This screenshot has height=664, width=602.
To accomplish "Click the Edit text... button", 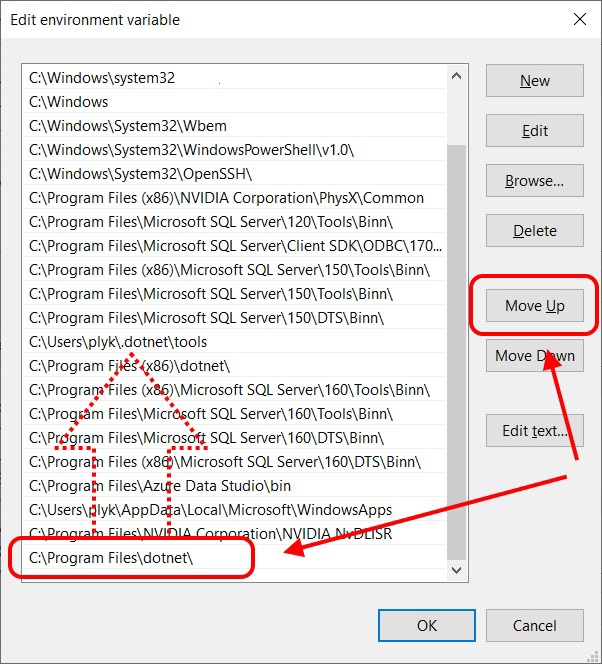I will pyautogui.click(x=535, y=430).
